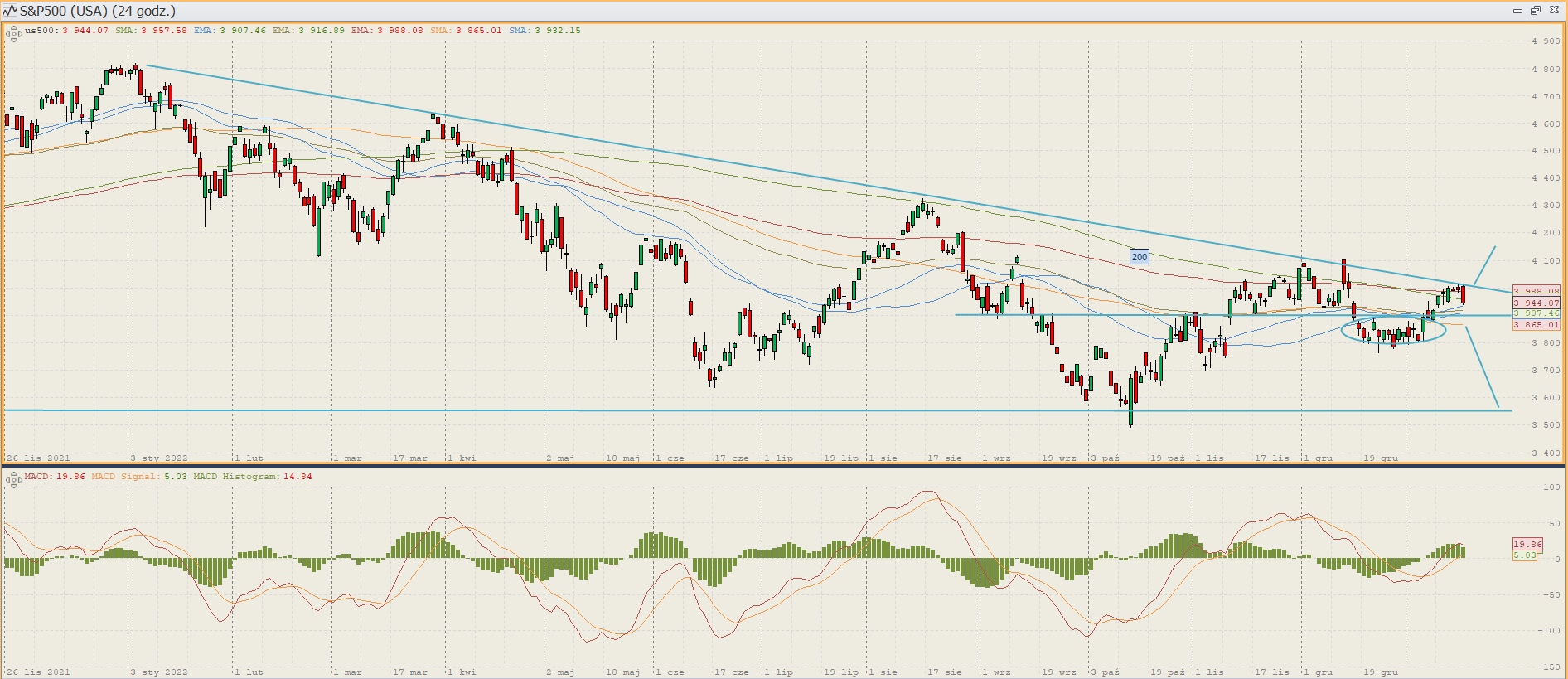Click the S&P500 (USA) window title

tap(98, 11)
